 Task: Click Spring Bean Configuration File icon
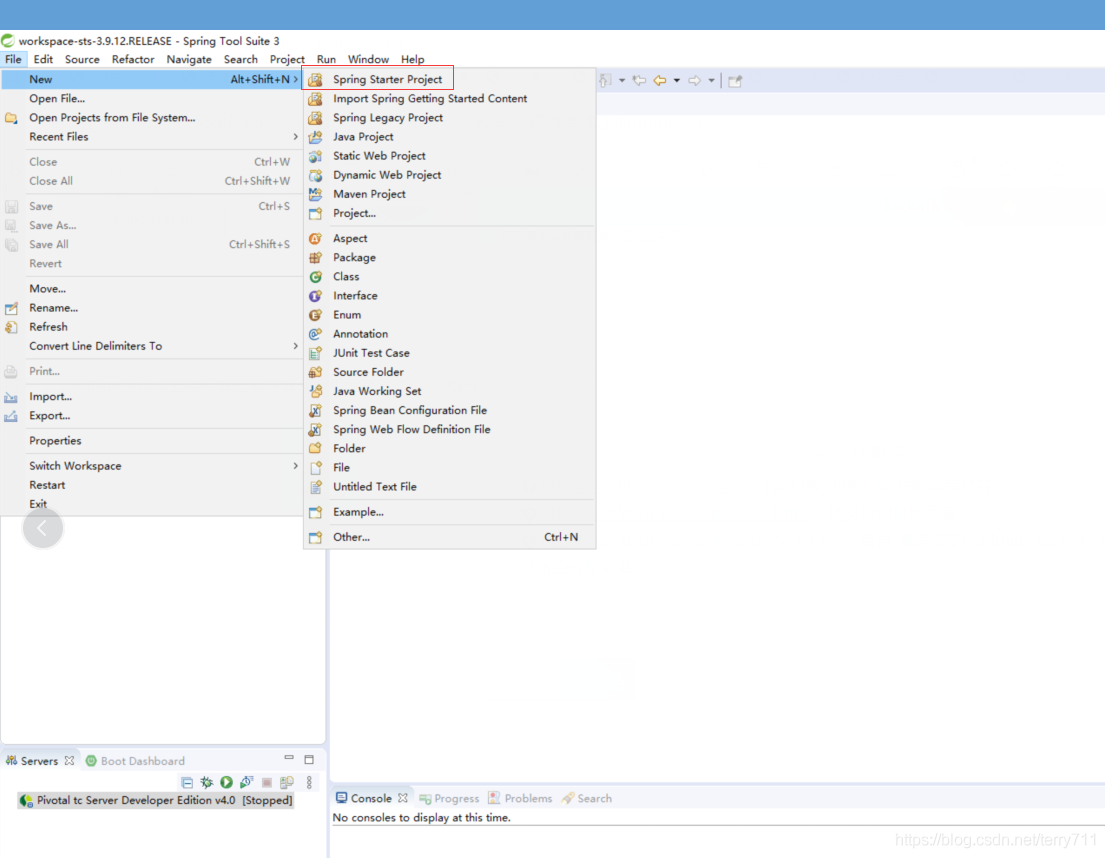coord(316,410)
